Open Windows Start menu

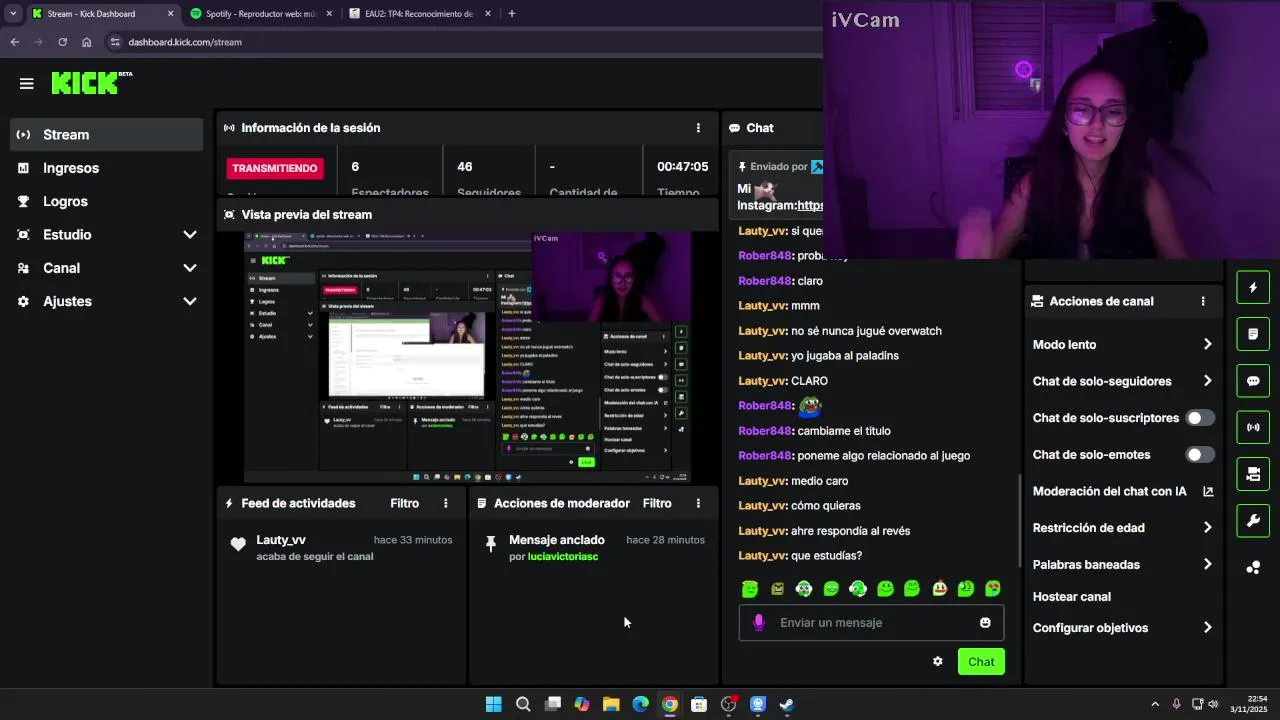click(x=493, y=704)
